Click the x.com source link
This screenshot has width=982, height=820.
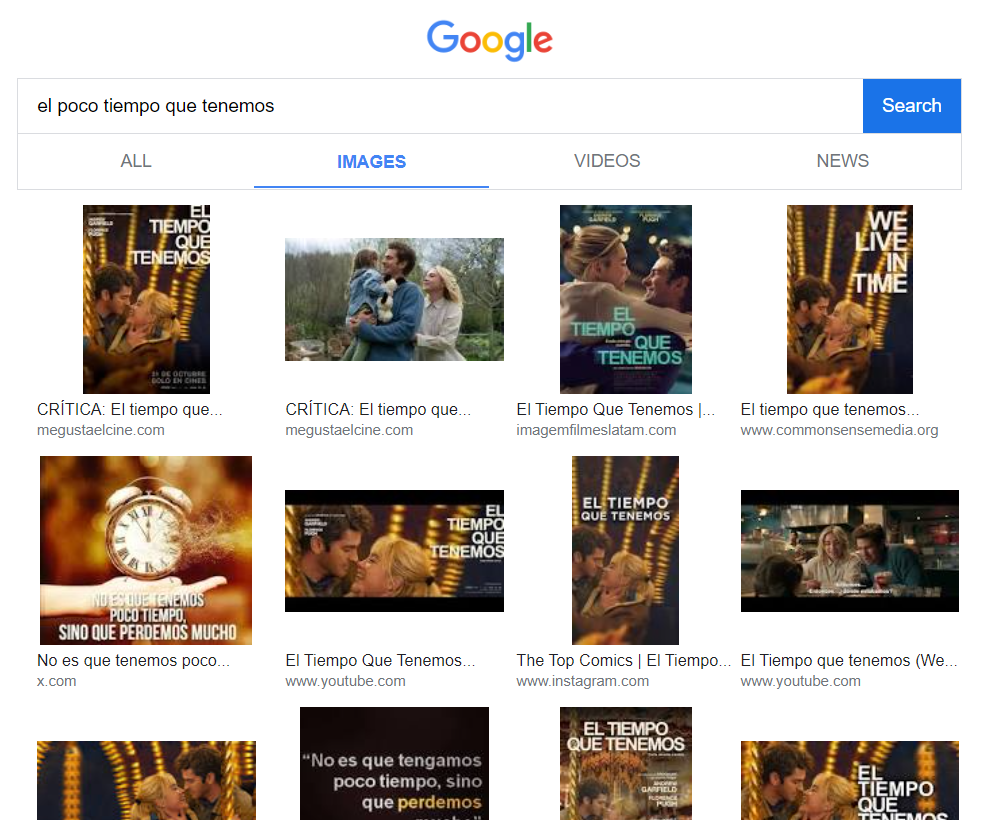click(57, 681)
